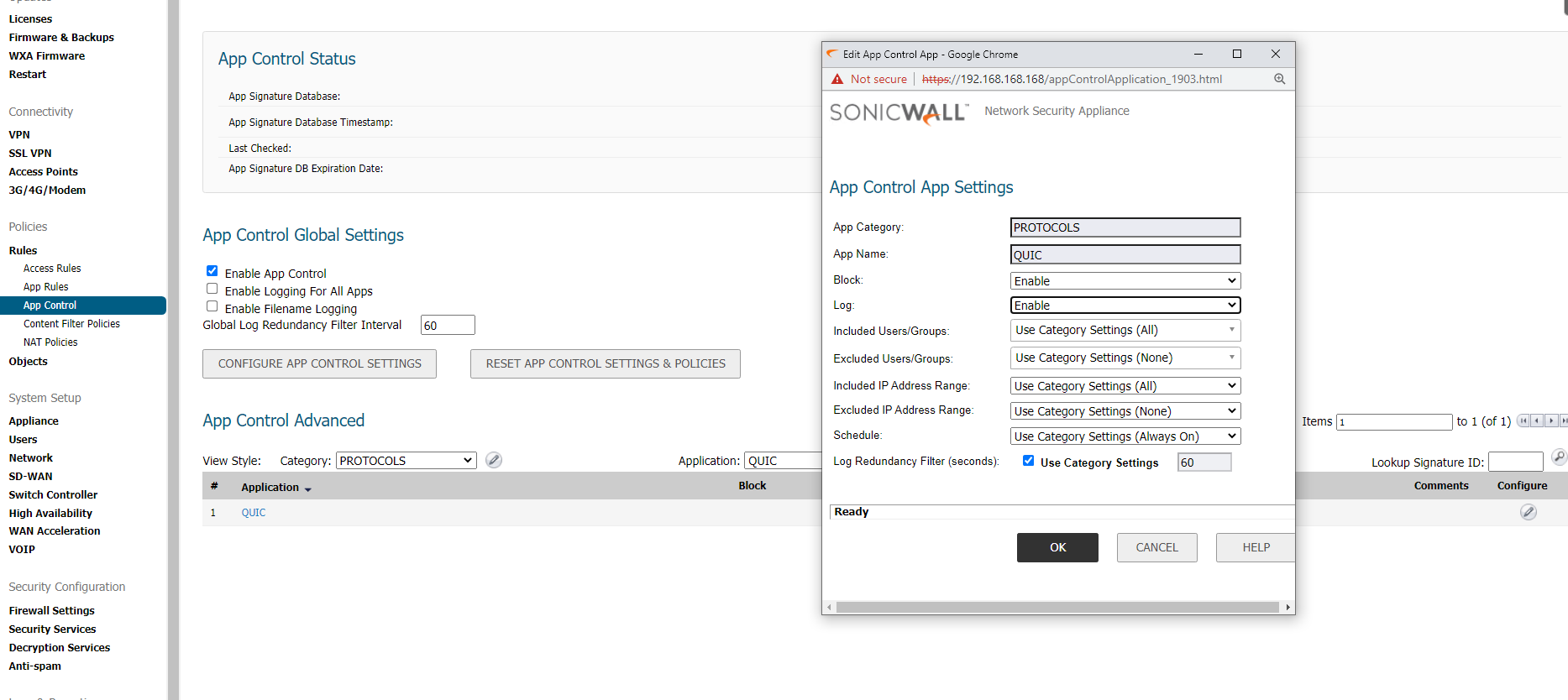Click the configure pencil icon in QUIC row

click(x=1528, y=512)
